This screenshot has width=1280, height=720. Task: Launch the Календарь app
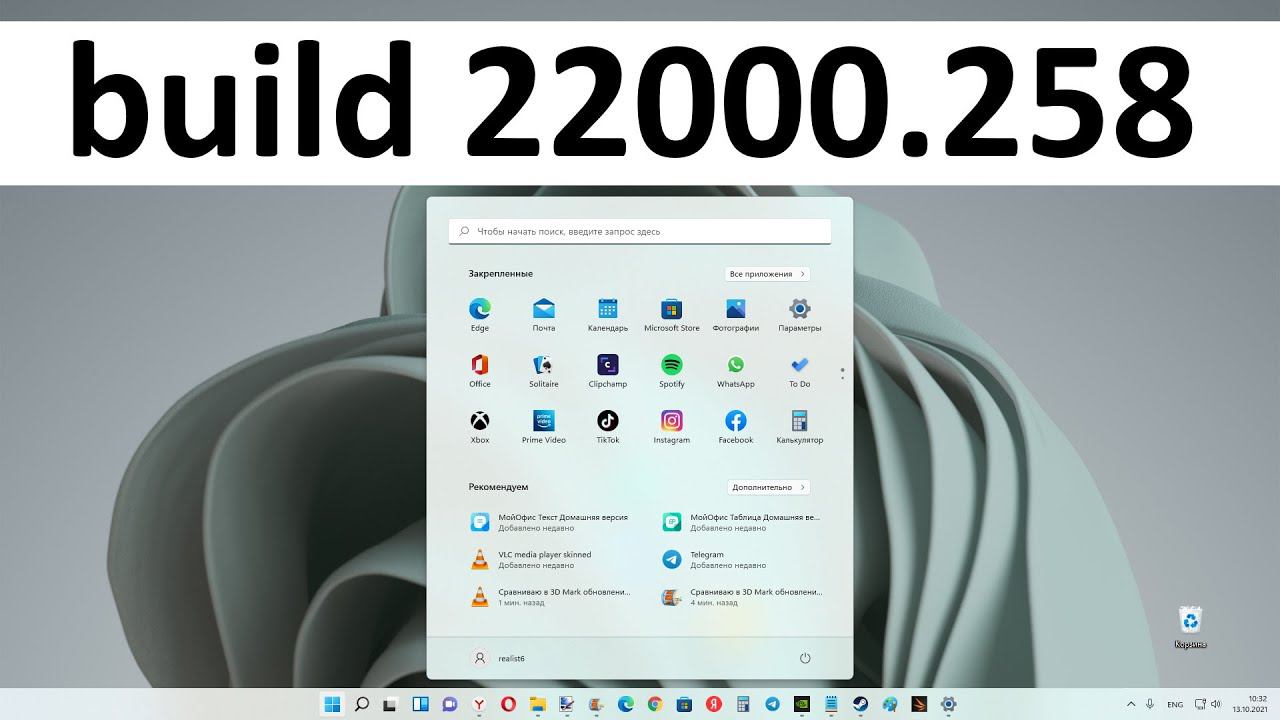tap(608, 314)
